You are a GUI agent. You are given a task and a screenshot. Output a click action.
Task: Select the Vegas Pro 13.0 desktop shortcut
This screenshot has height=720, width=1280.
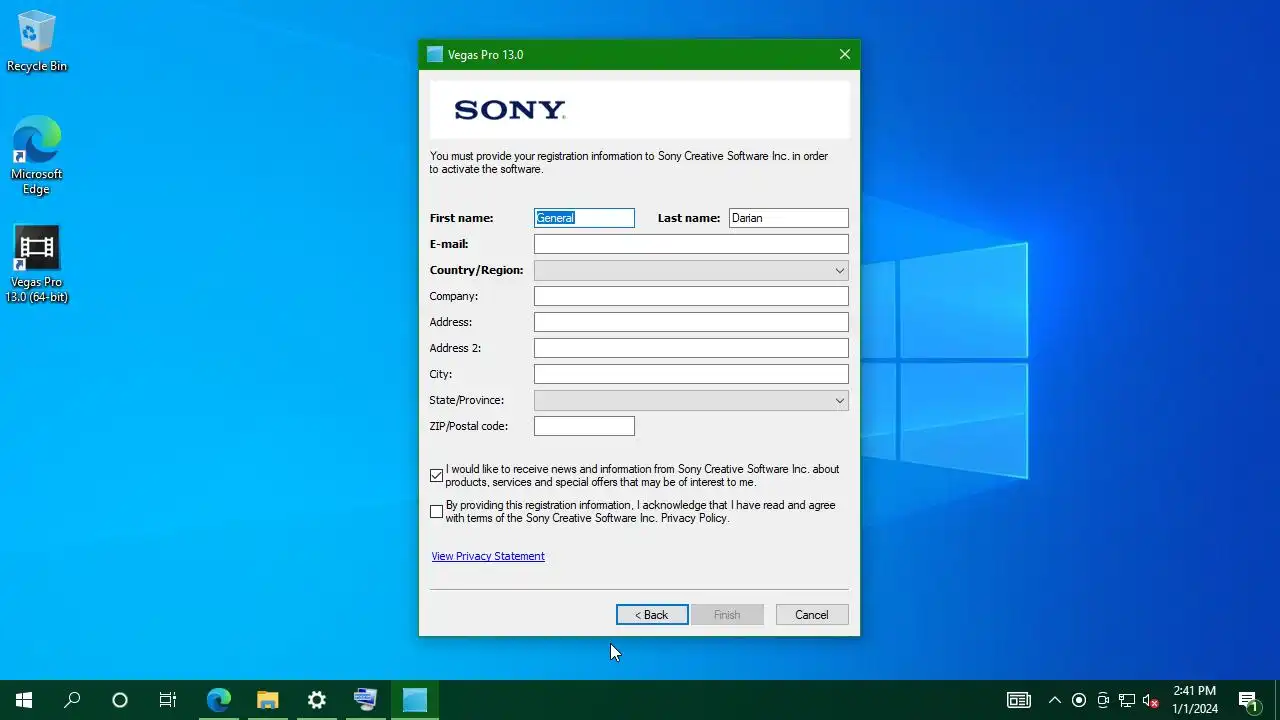coord(37,264)
